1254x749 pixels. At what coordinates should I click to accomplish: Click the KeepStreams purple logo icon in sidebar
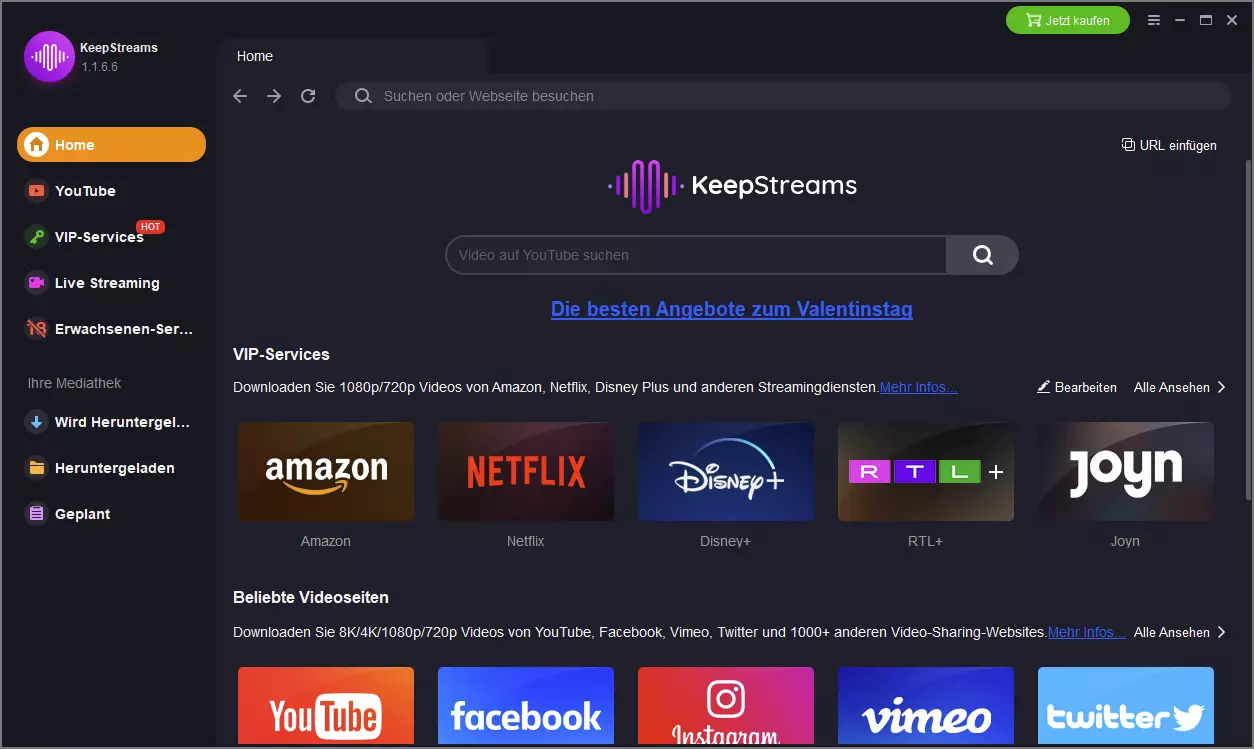[49, 56]
